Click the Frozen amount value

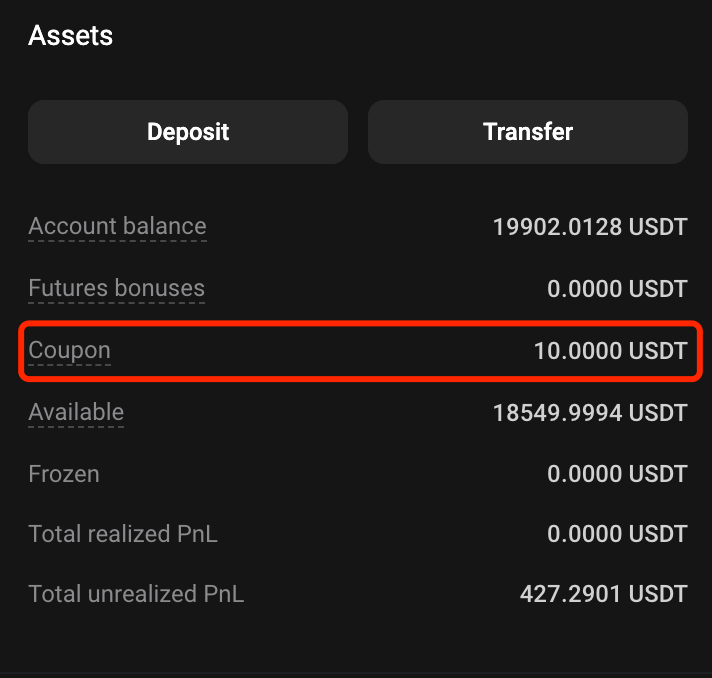(617, 474)
